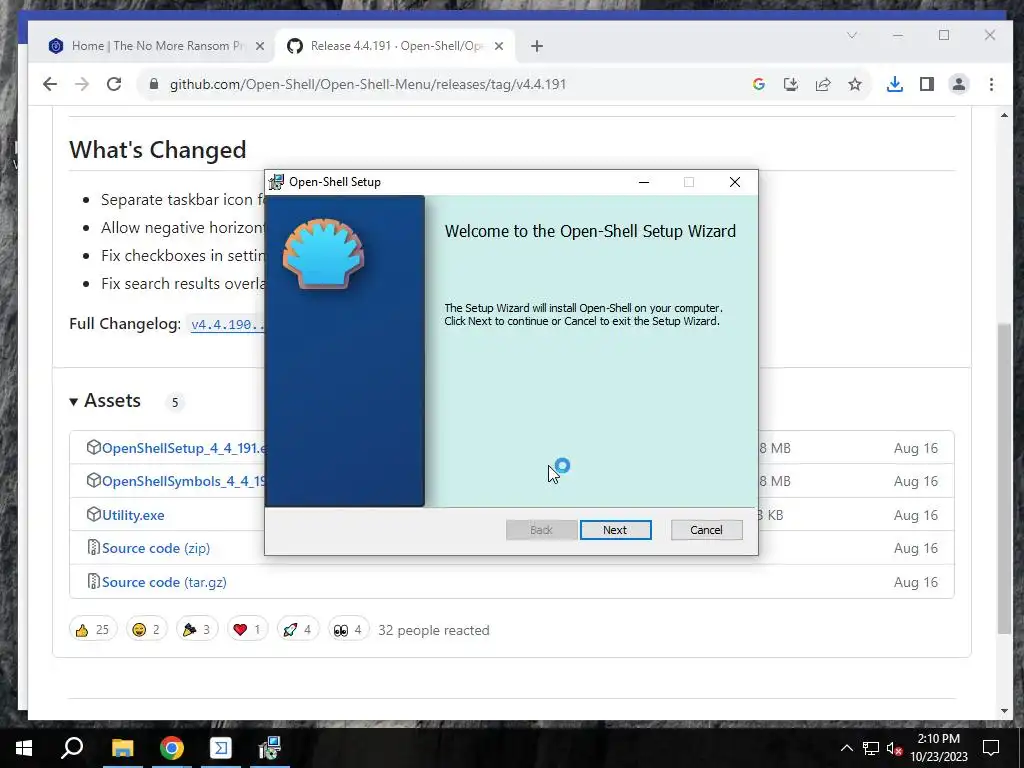The height and width of the screenshot is (768, 1024).
Task: Click the package icon beside Utility.exe
Action: (x=93, y=514)
